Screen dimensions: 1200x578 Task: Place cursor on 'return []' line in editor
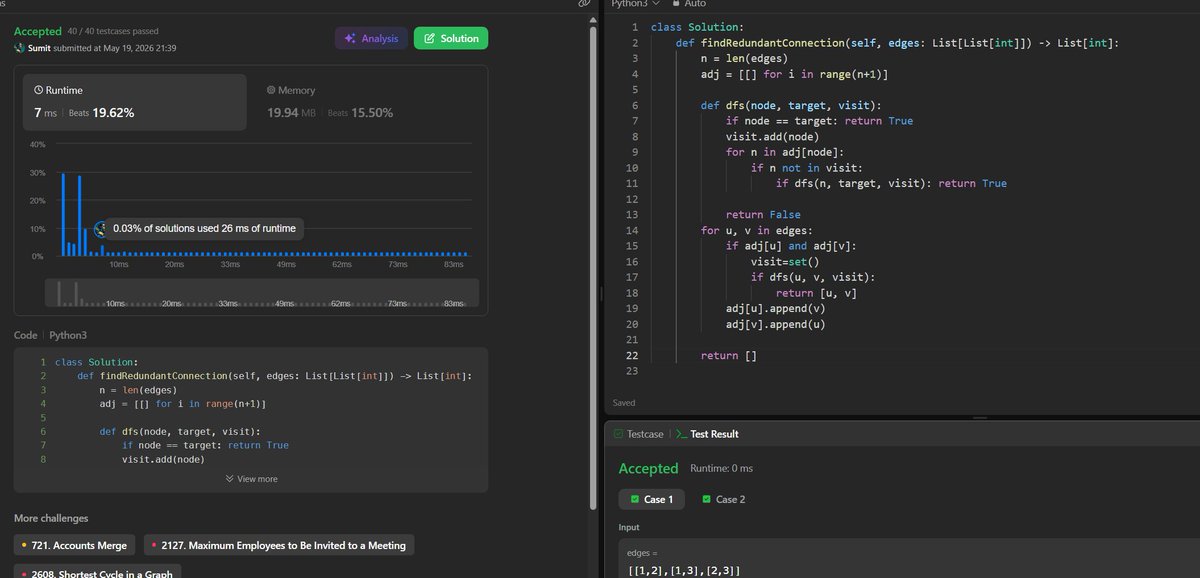[x=729, y=355]
